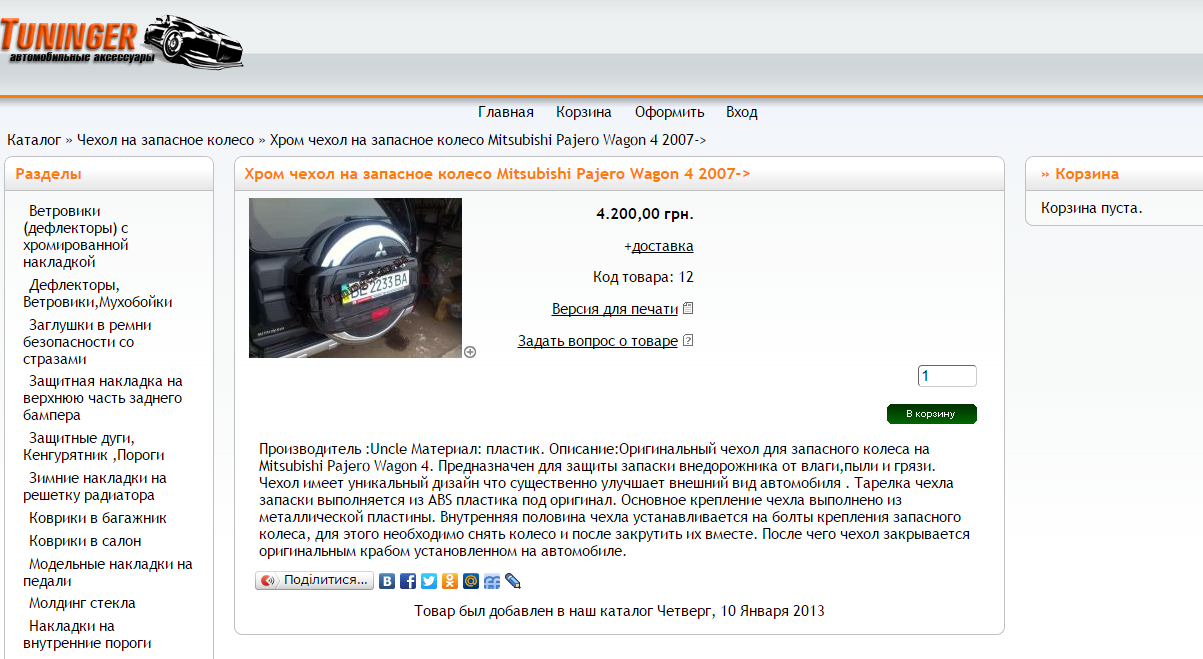
Task: Click the Tuninger logo
Action: click(121, 42)
